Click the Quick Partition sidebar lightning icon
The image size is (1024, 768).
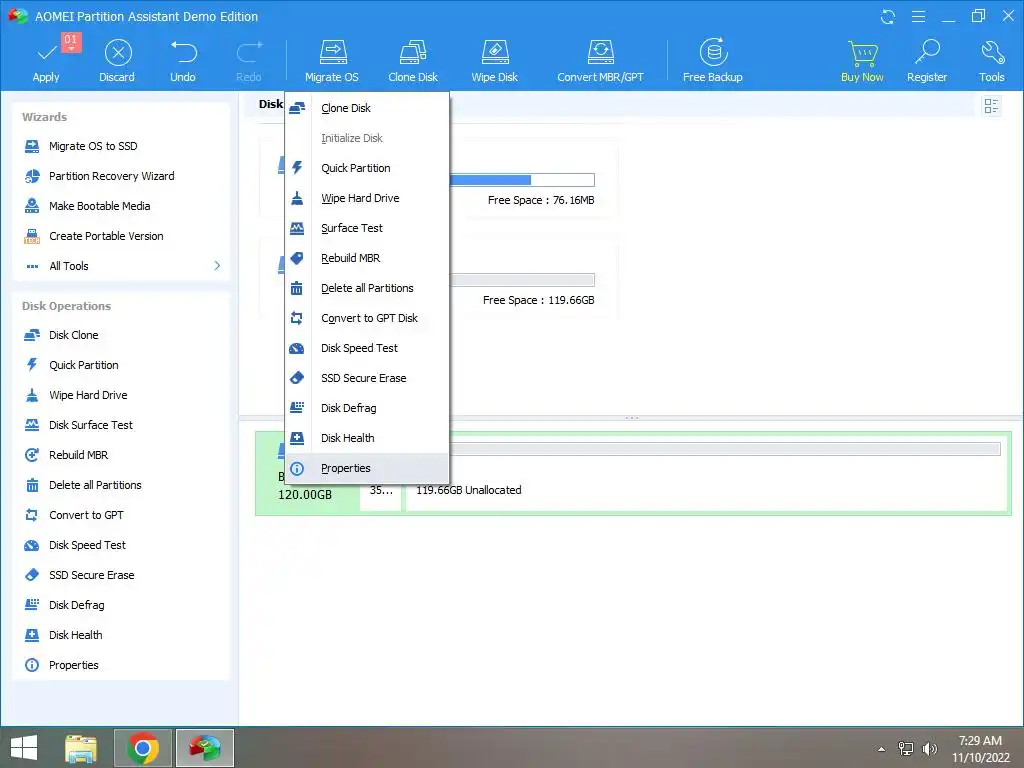pyautogui.click(x=32, y=365)
